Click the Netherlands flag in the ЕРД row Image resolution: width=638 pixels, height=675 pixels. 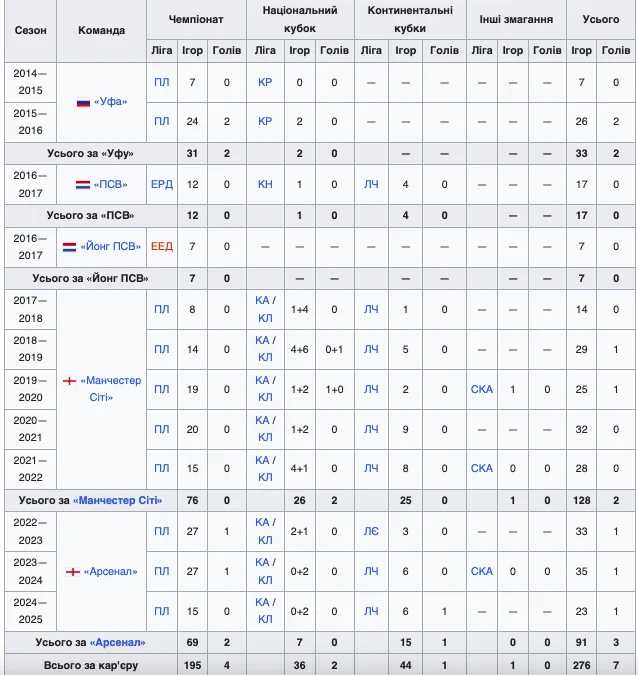click(x=84, y=185)
